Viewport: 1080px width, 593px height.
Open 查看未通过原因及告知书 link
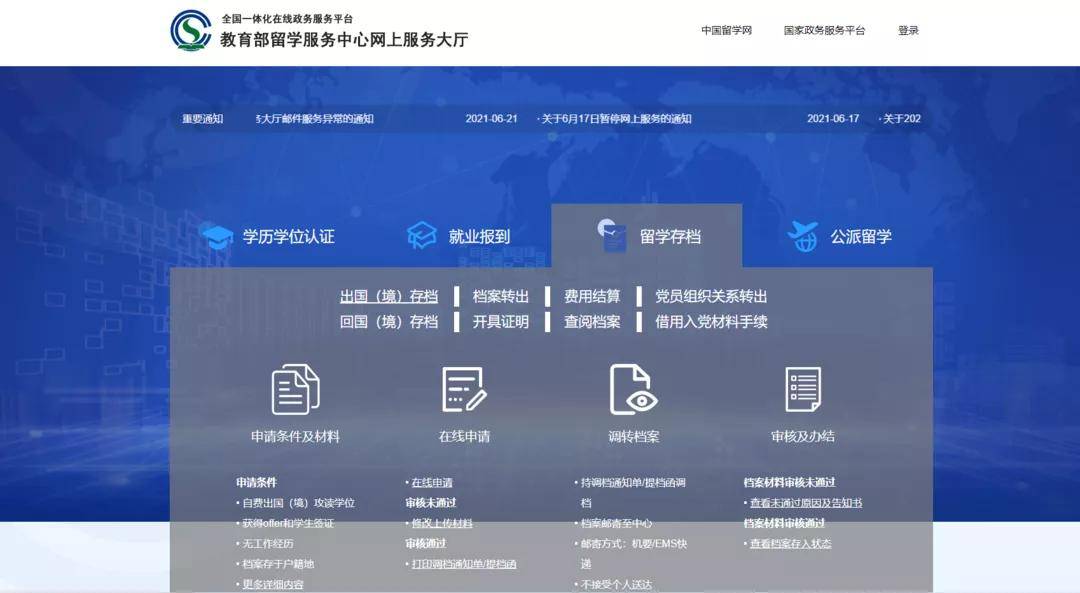pyautogui.click(x=806, y=503)
